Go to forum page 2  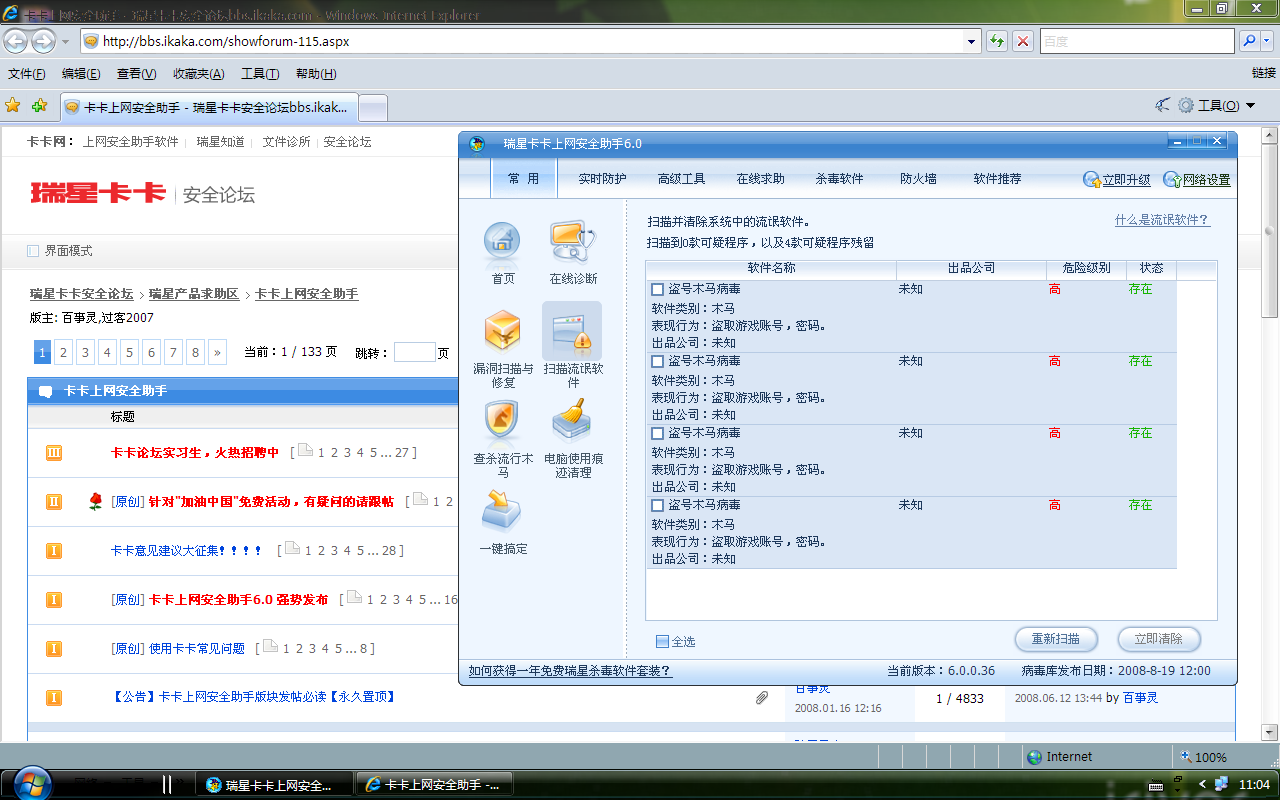[x=63, y=352]
